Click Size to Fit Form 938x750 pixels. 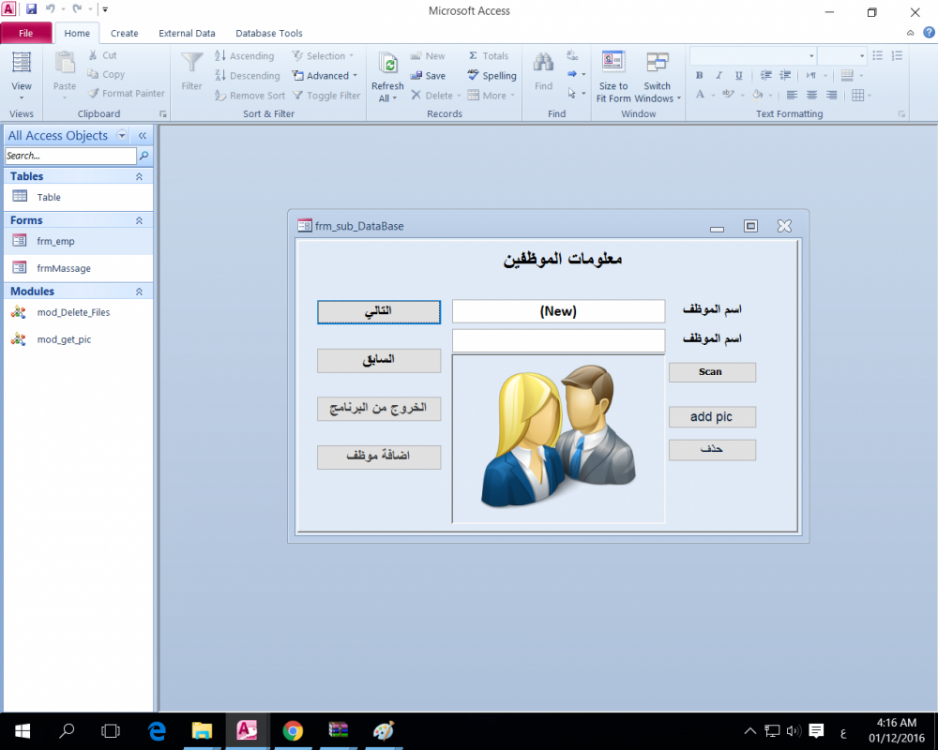(x=613, y=76)
